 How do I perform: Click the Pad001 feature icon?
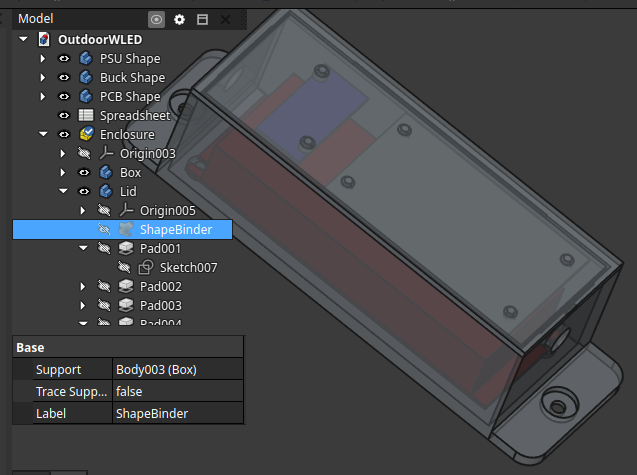pyautogui.click(x=126, y=248)
